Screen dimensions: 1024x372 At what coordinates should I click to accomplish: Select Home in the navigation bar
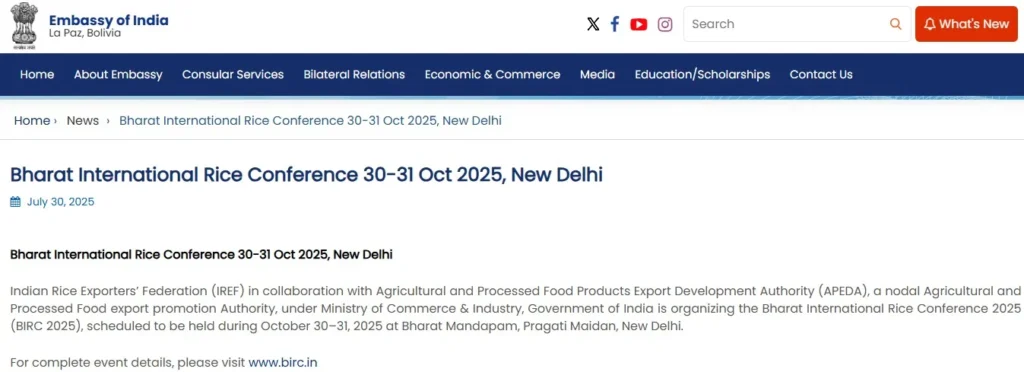[37, 74]
